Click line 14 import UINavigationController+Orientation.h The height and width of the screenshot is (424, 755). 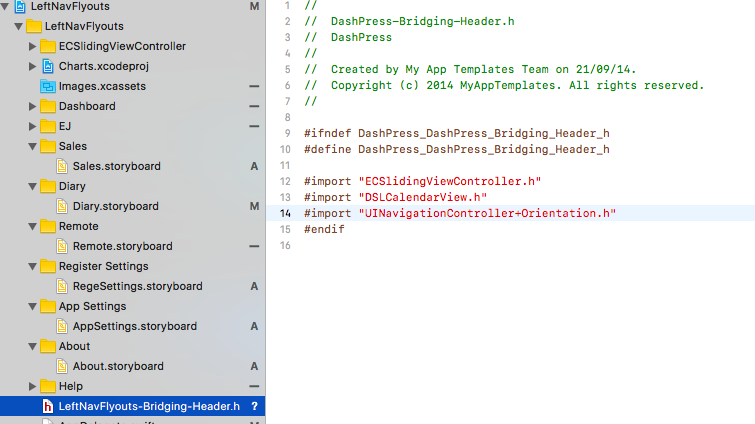(x=460, y=213)
